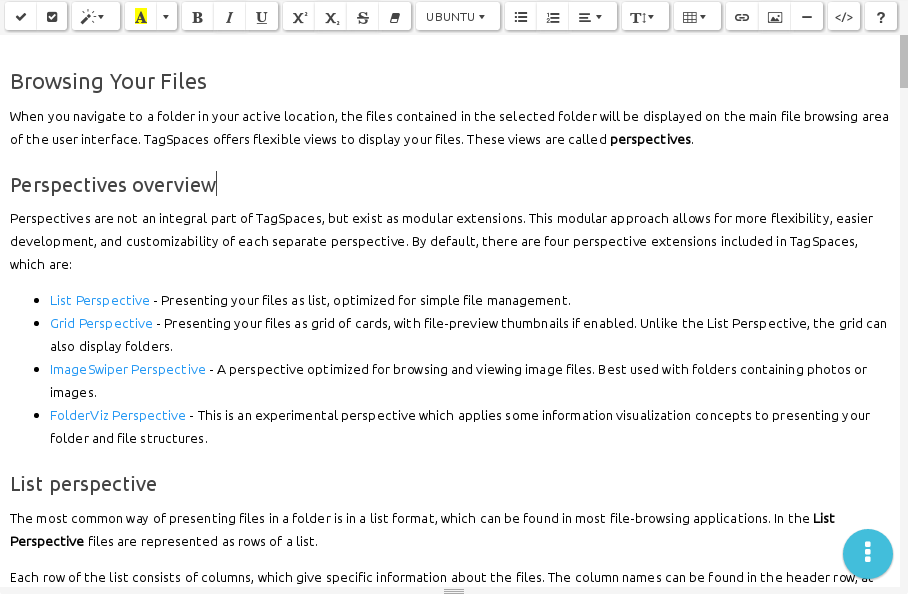The width and height of the screenshot is (908, 594).
Task: Toggle italic formatting
Action: coord(229,17)
